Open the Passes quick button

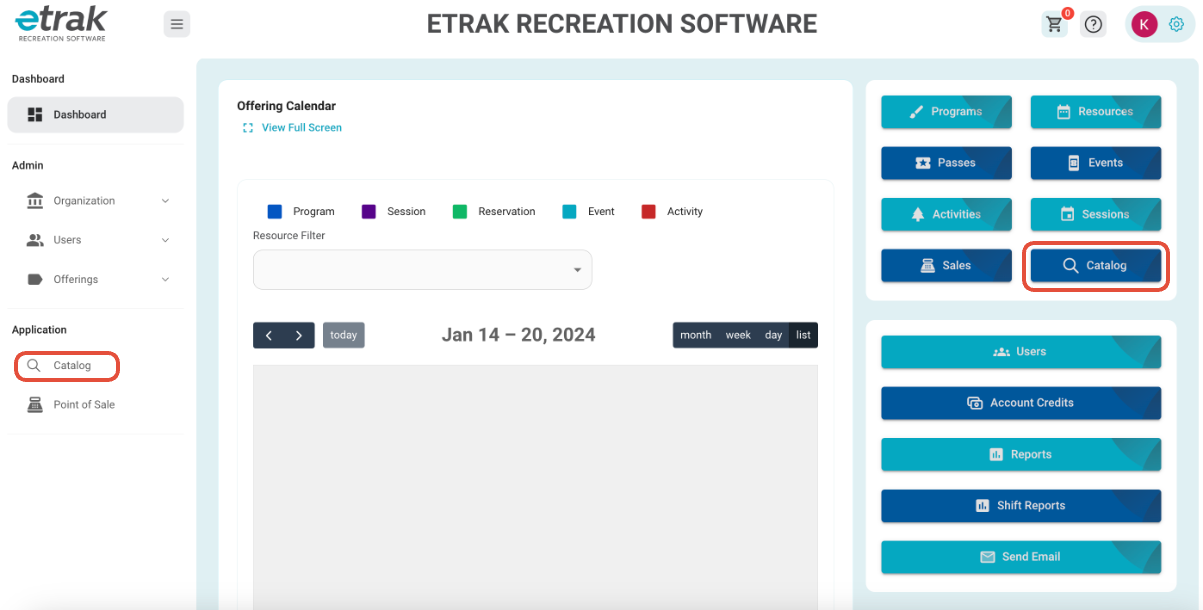click(946, 163)
